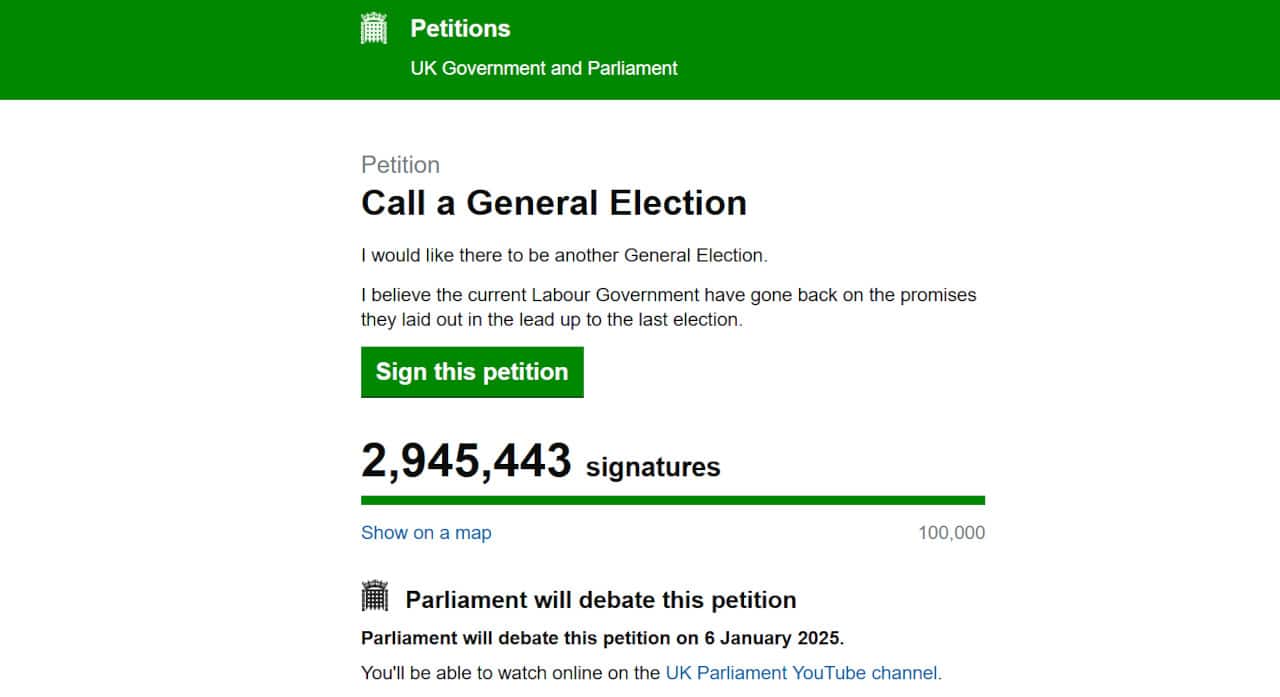Click the 'Parliament will debate this petition' heading
Image resolution: width=1280 pixels, height=697 pixels.
coord(600,600)
